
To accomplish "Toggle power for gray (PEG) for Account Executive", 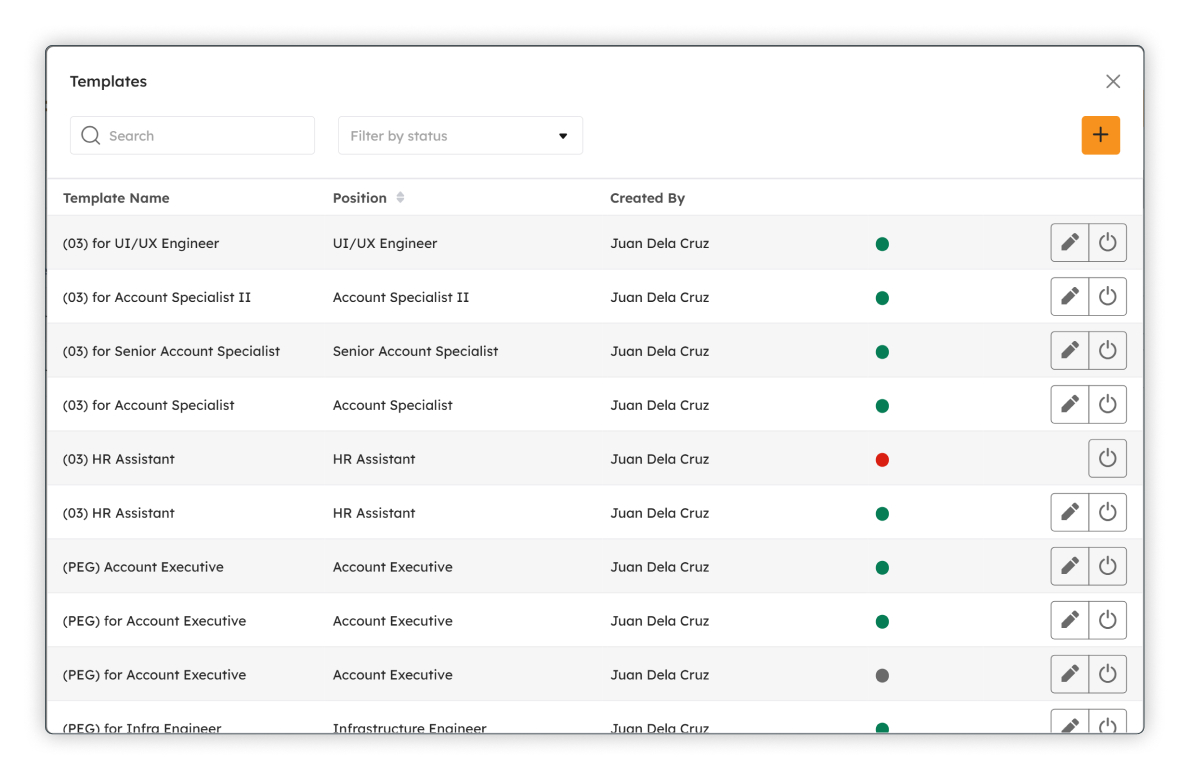I will click(x=1107, y=674).
